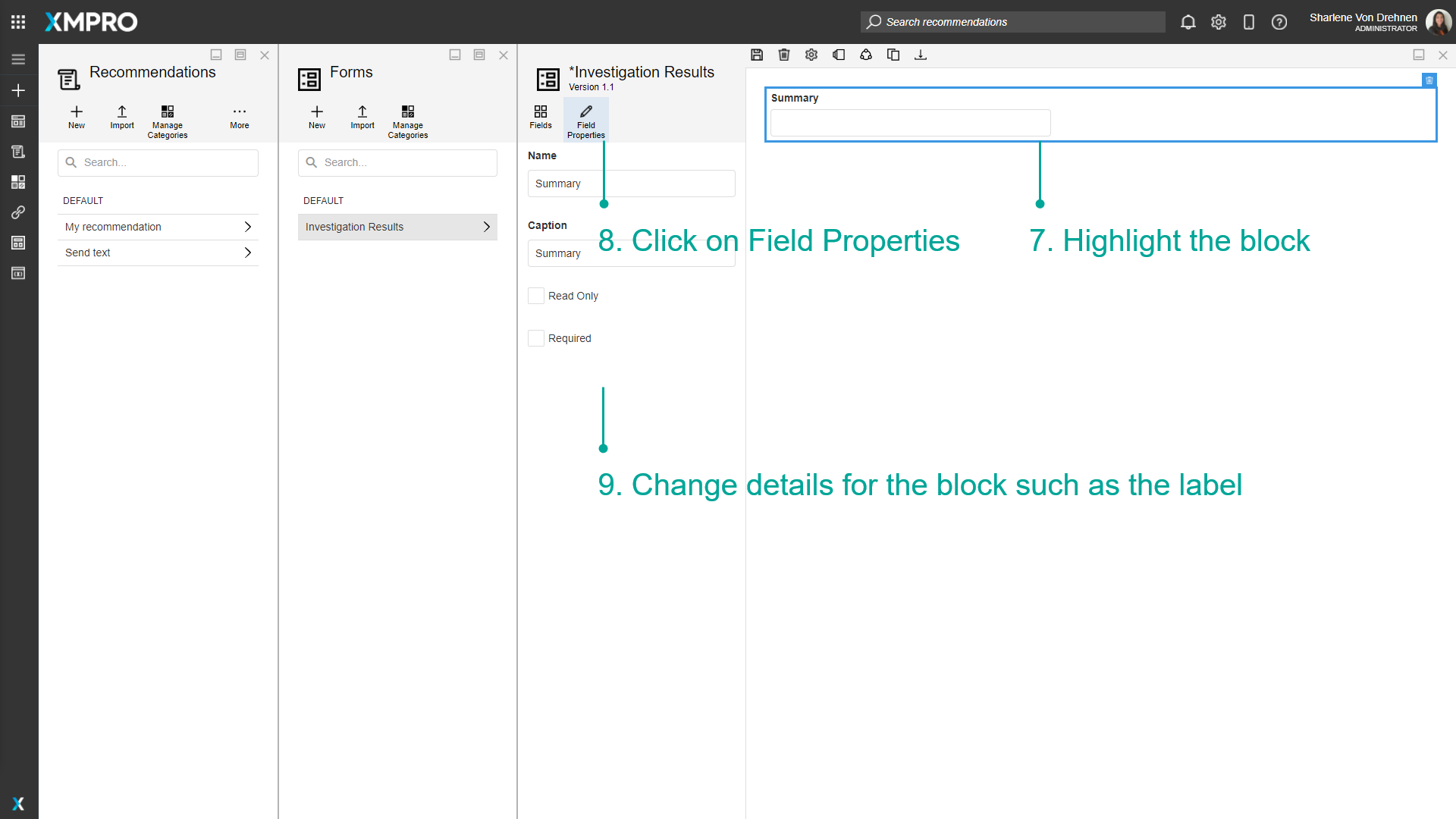Viewport: 1456px width, 819px height.
Task: Export the form using the download icon
Action: click(x=921, y=55)
